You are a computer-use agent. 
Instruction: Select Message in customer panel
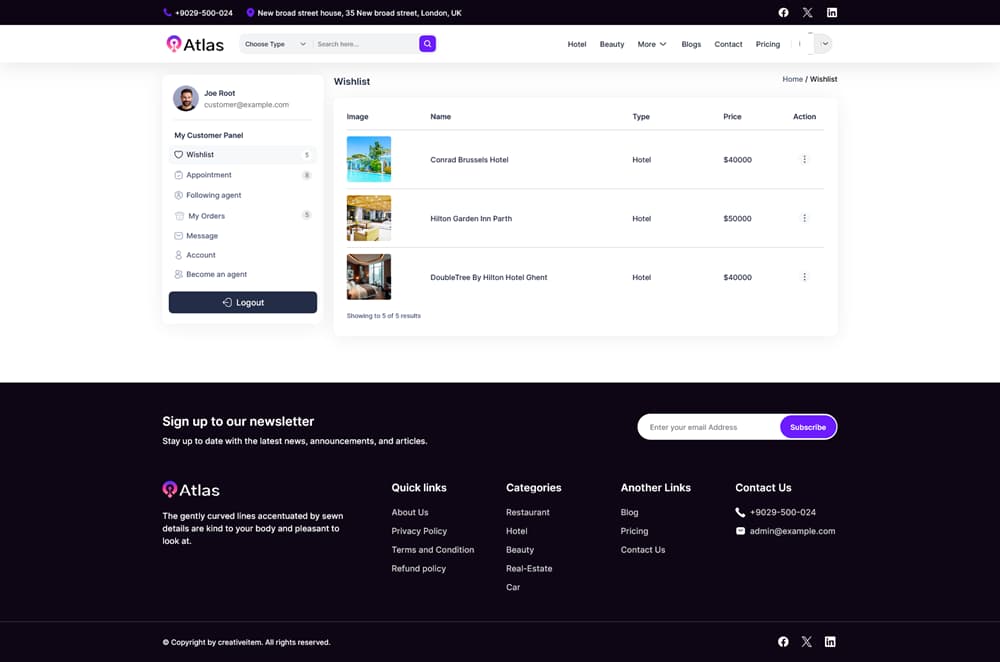242,235
